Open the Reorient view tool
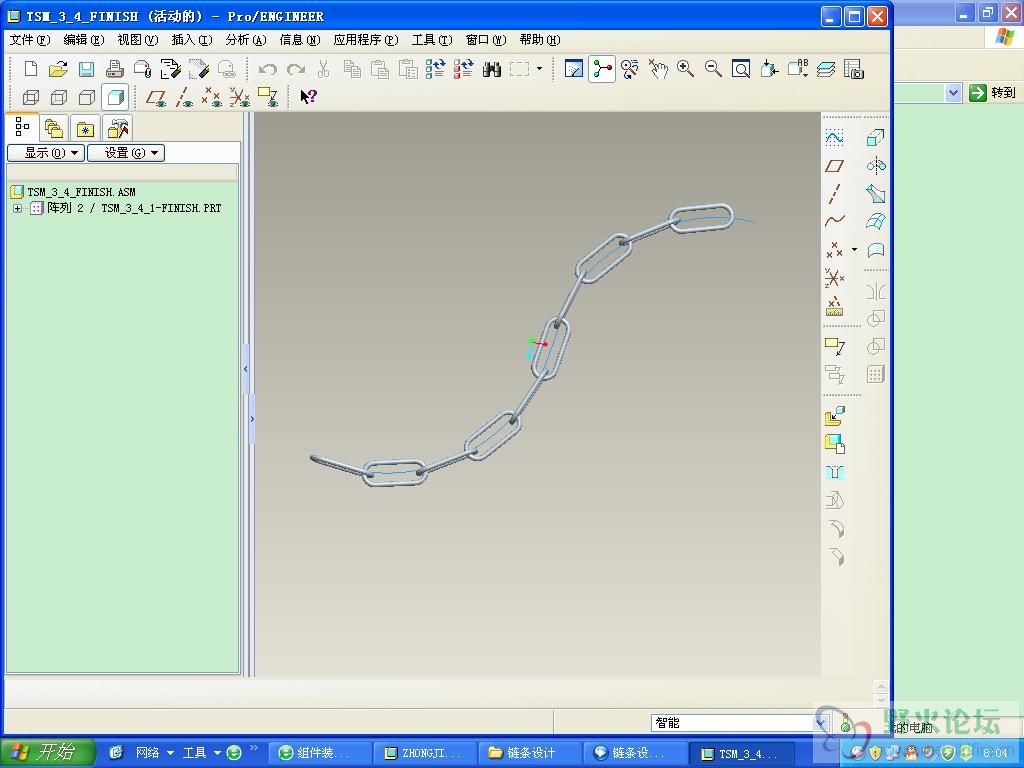 pos(769,69)
